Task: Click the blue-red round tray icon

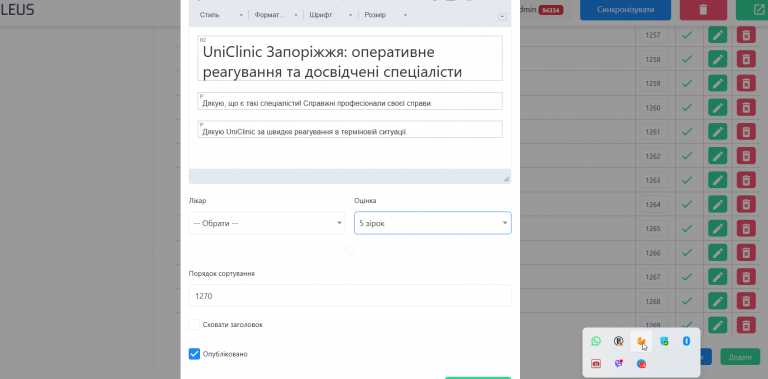Action: coord(641,363)
